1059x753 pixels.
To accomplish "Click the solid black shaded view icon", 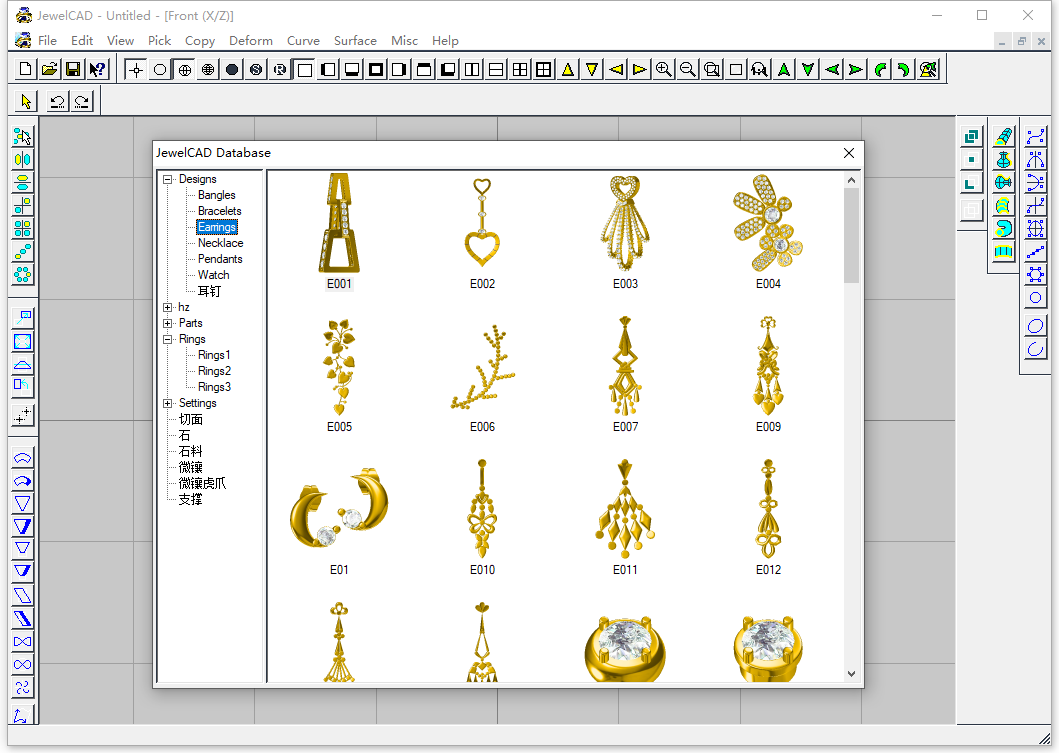I will 232,69.
